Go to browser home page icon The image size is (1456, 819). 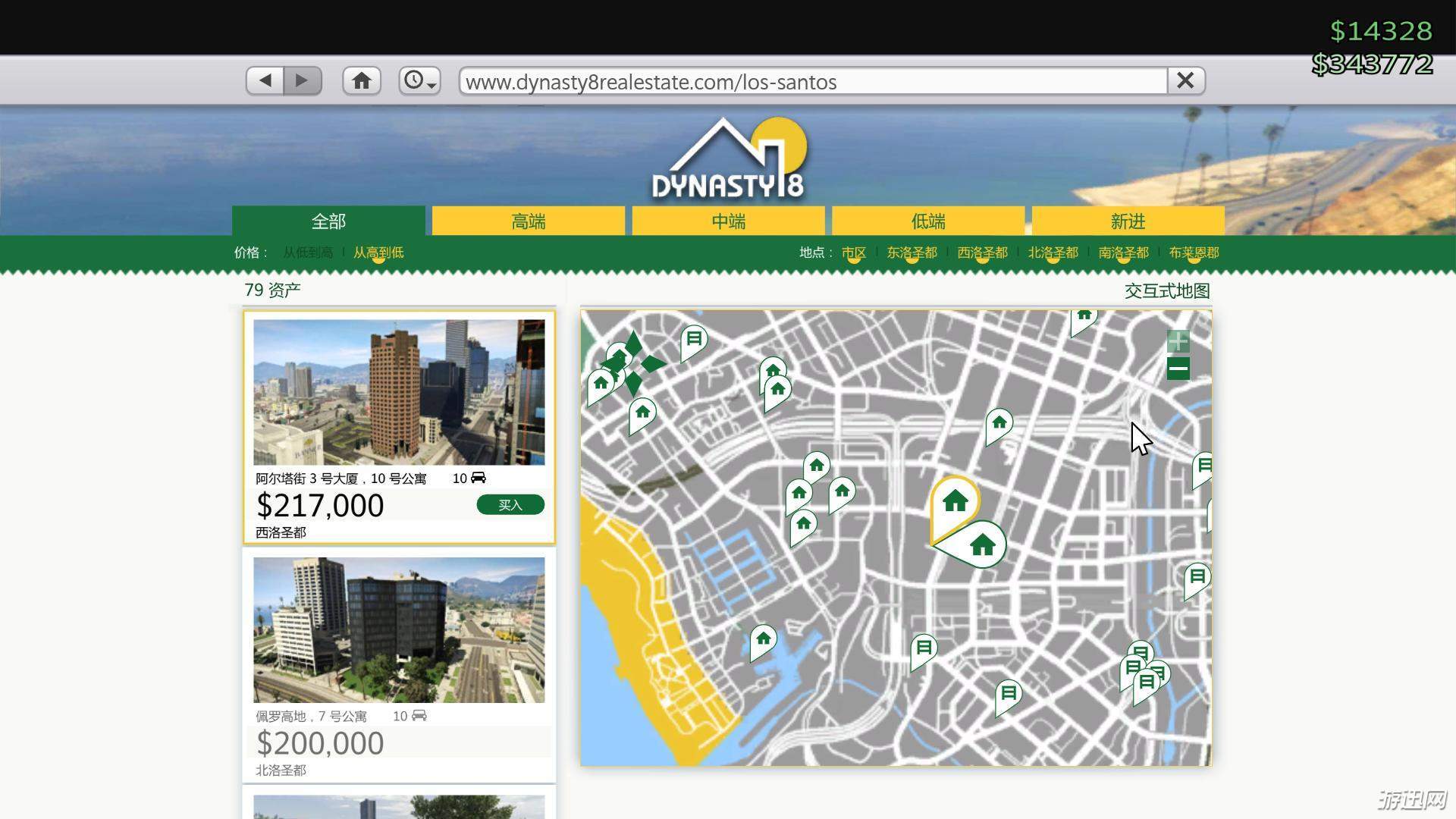(x=362, y=80)
